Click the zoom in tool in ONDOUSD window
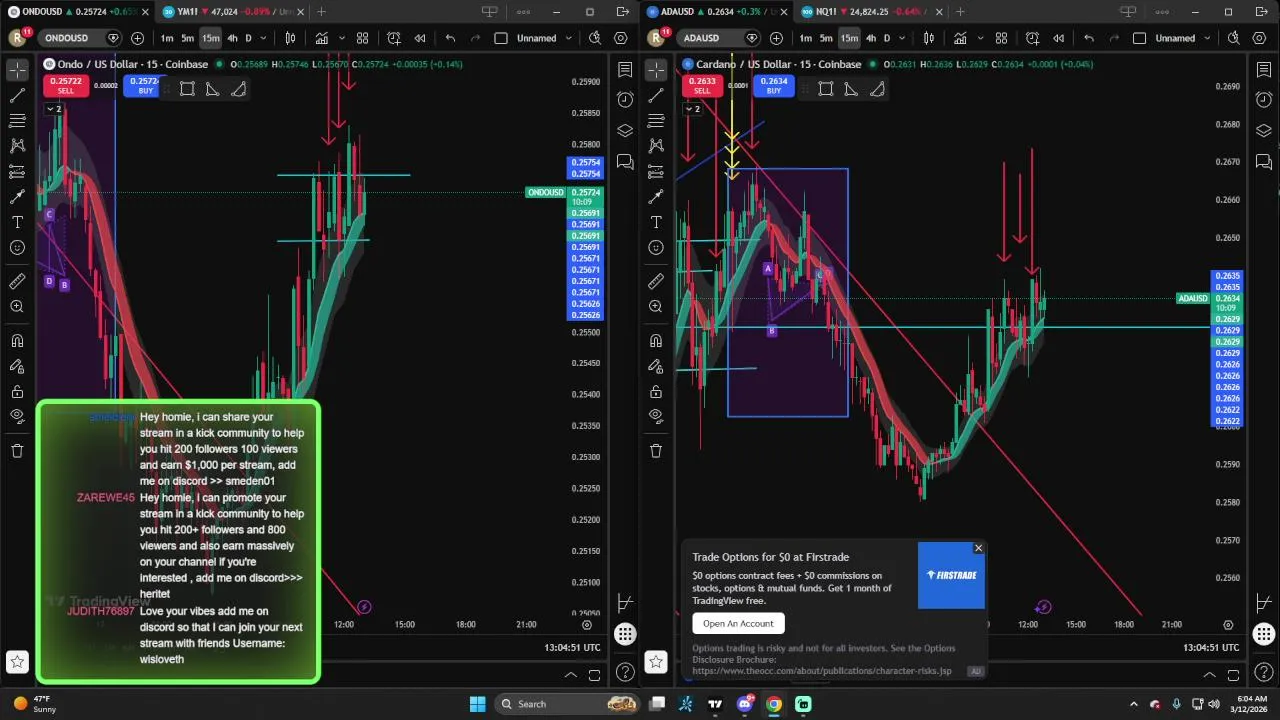 (17, 307)
